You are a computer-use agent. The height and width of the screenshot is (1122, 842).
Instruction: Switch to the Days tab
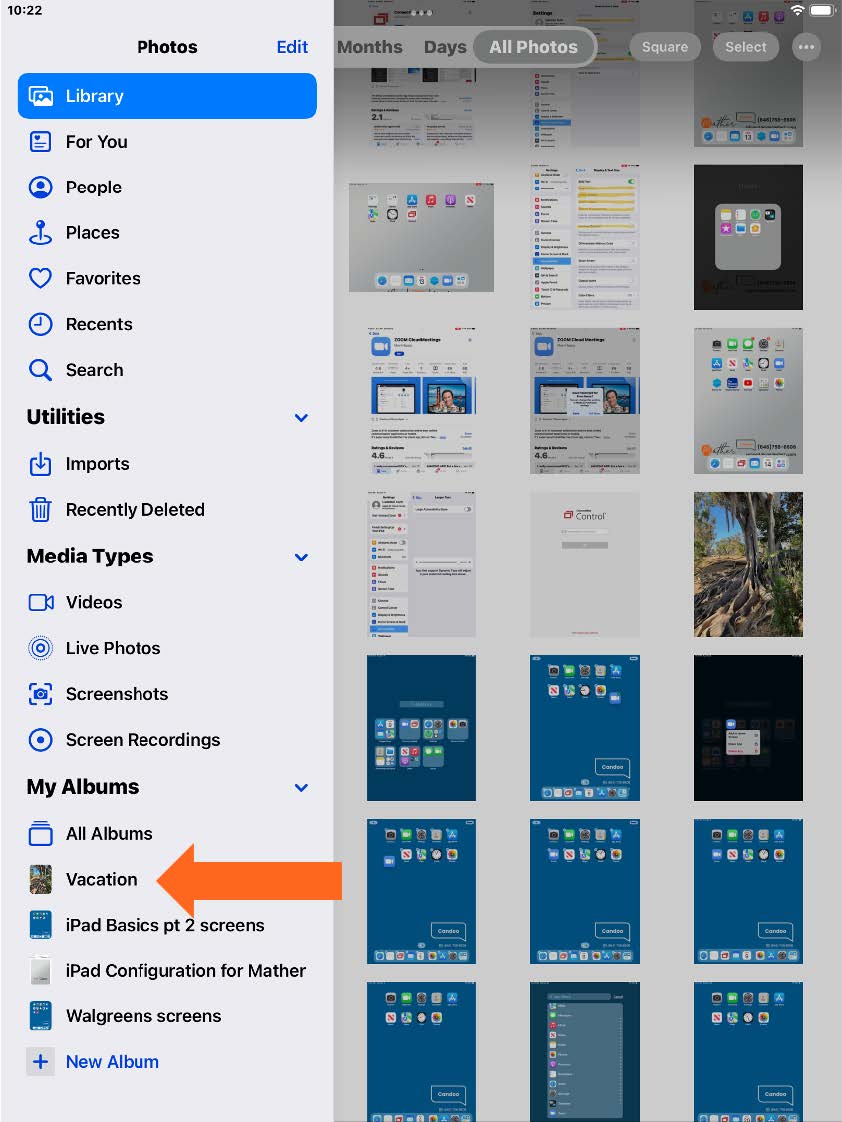[x=445, y=47]
